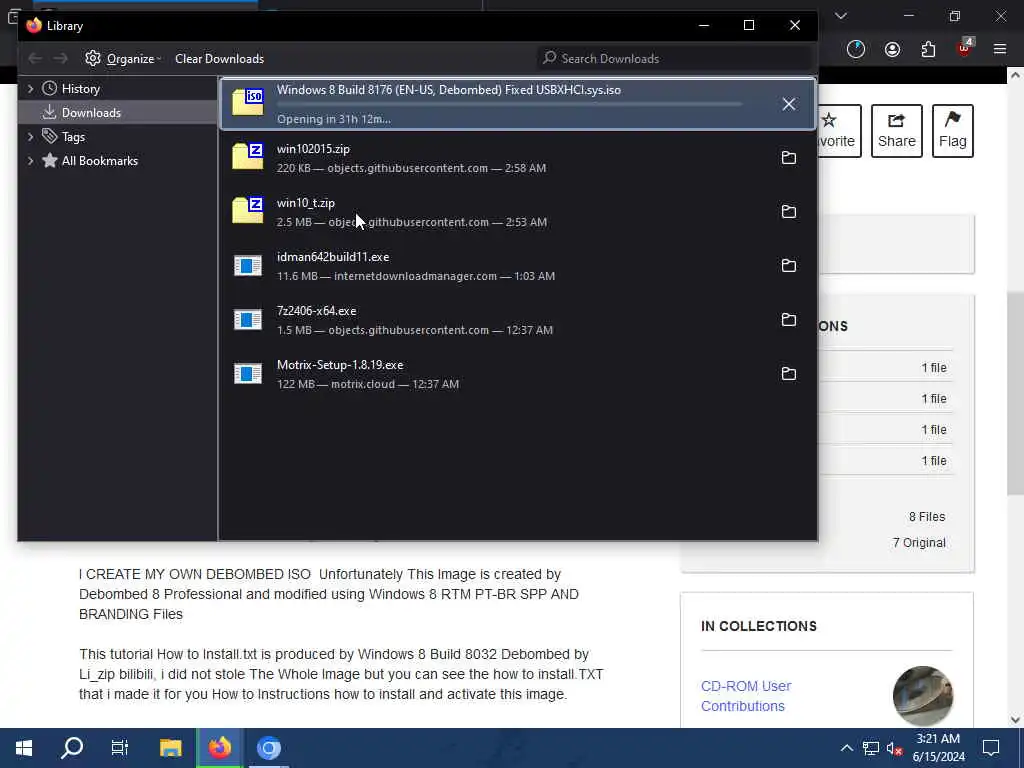
Task: Open the network status tray icon
Action: tap(871, 748)
